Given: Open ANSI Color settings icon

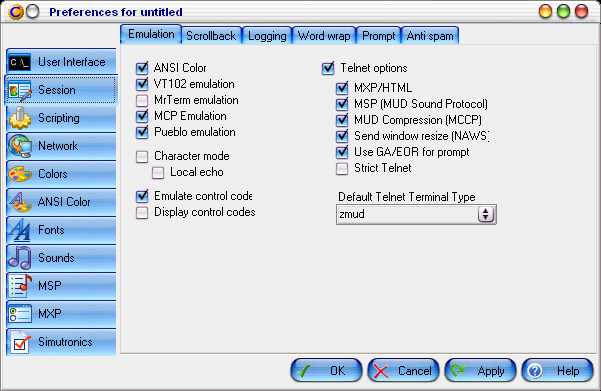Looking at the screenshot, I should (x=20, y=202).
